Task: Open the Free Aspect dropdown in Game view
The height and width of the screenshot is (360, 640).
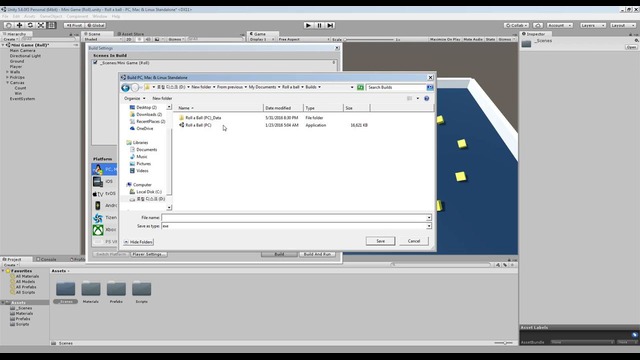Action: pos(304,39)
